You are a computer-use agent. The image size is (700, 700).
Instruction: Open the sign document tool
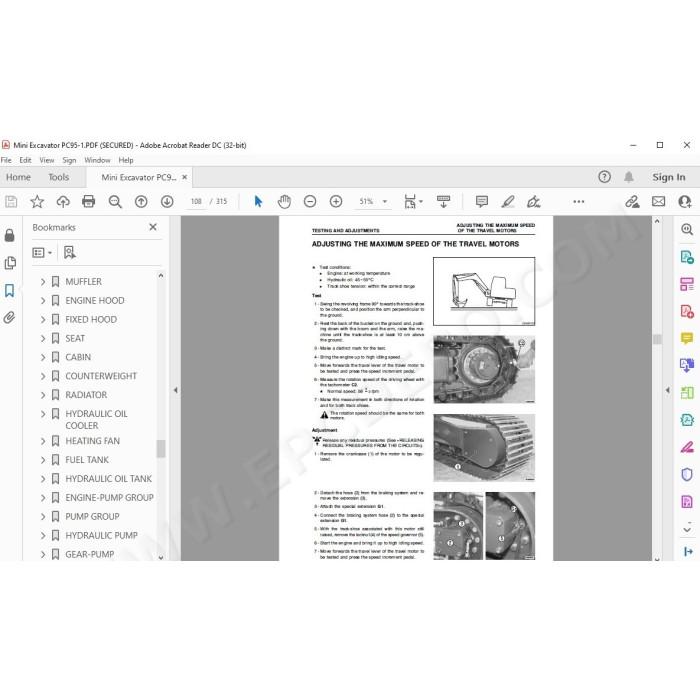533,202
